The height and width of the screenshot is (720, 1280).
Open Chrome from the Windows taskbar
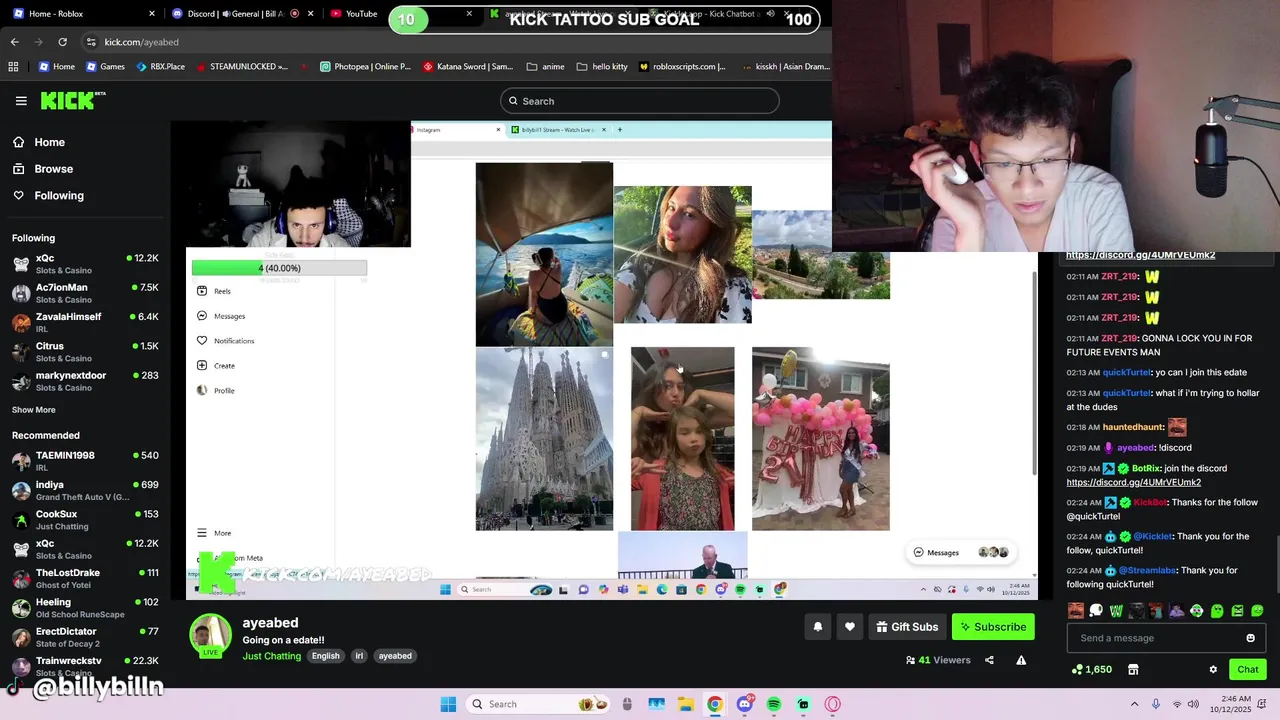[x=715, y=704]
